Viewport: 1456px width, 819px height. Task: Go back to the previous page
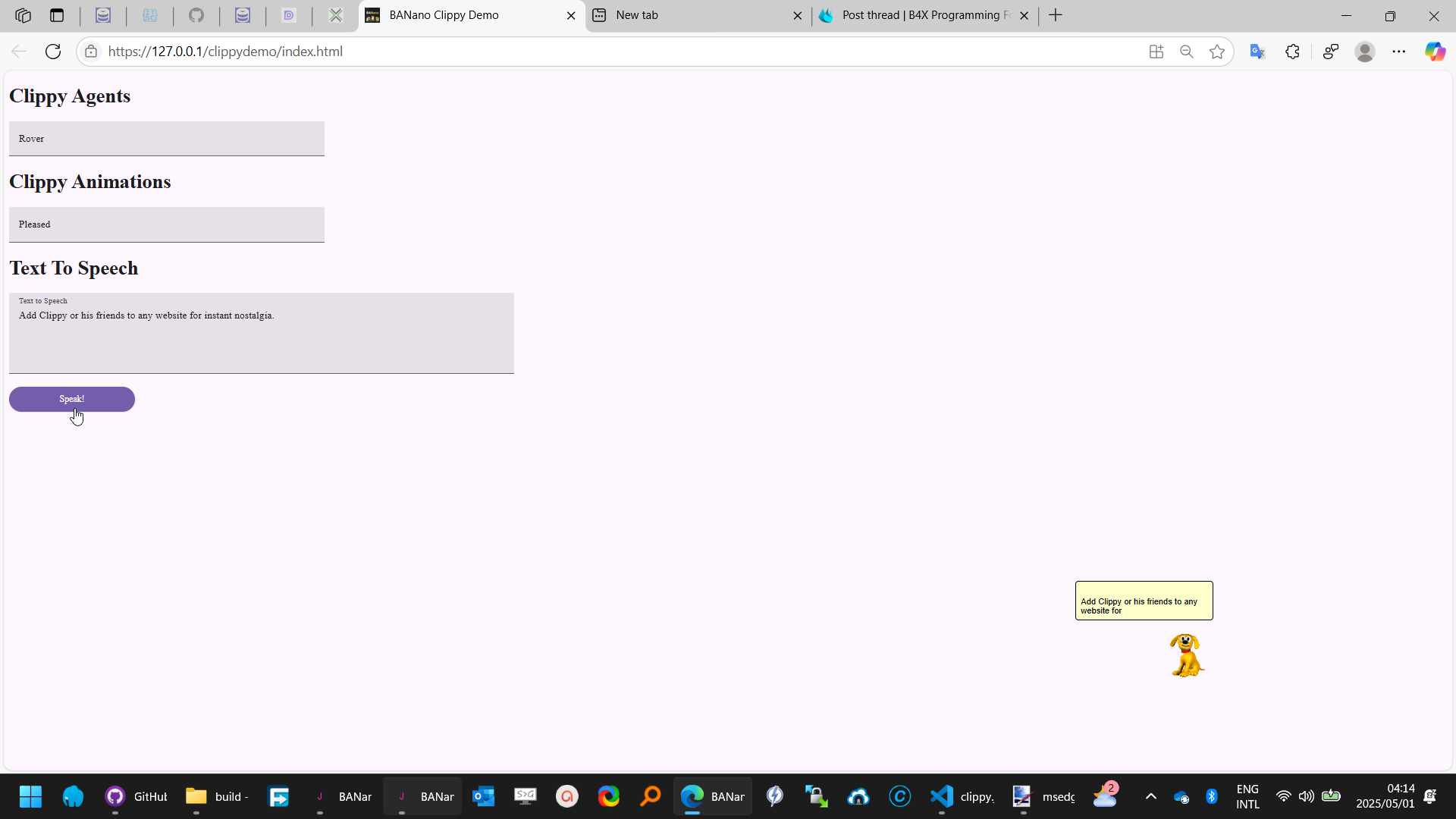tap(19, 52)
